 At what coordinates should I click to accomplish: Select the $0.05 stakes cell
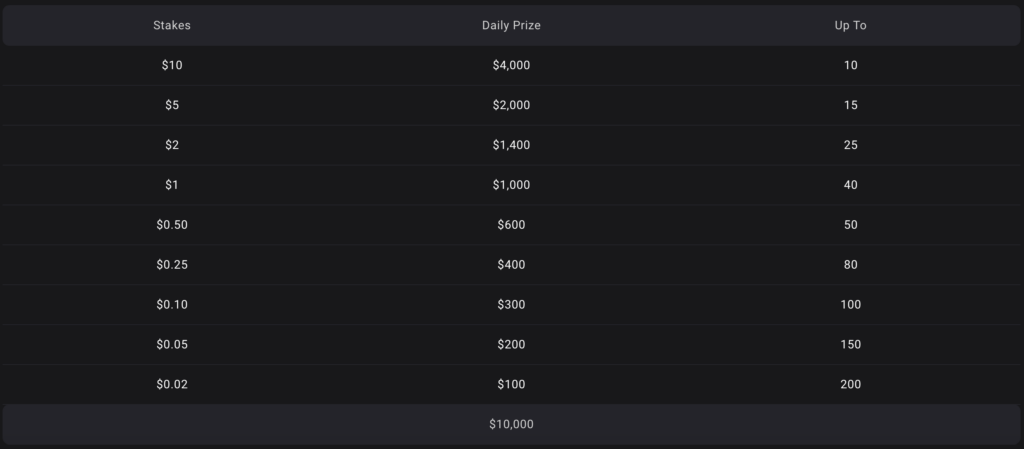(172, 344)
